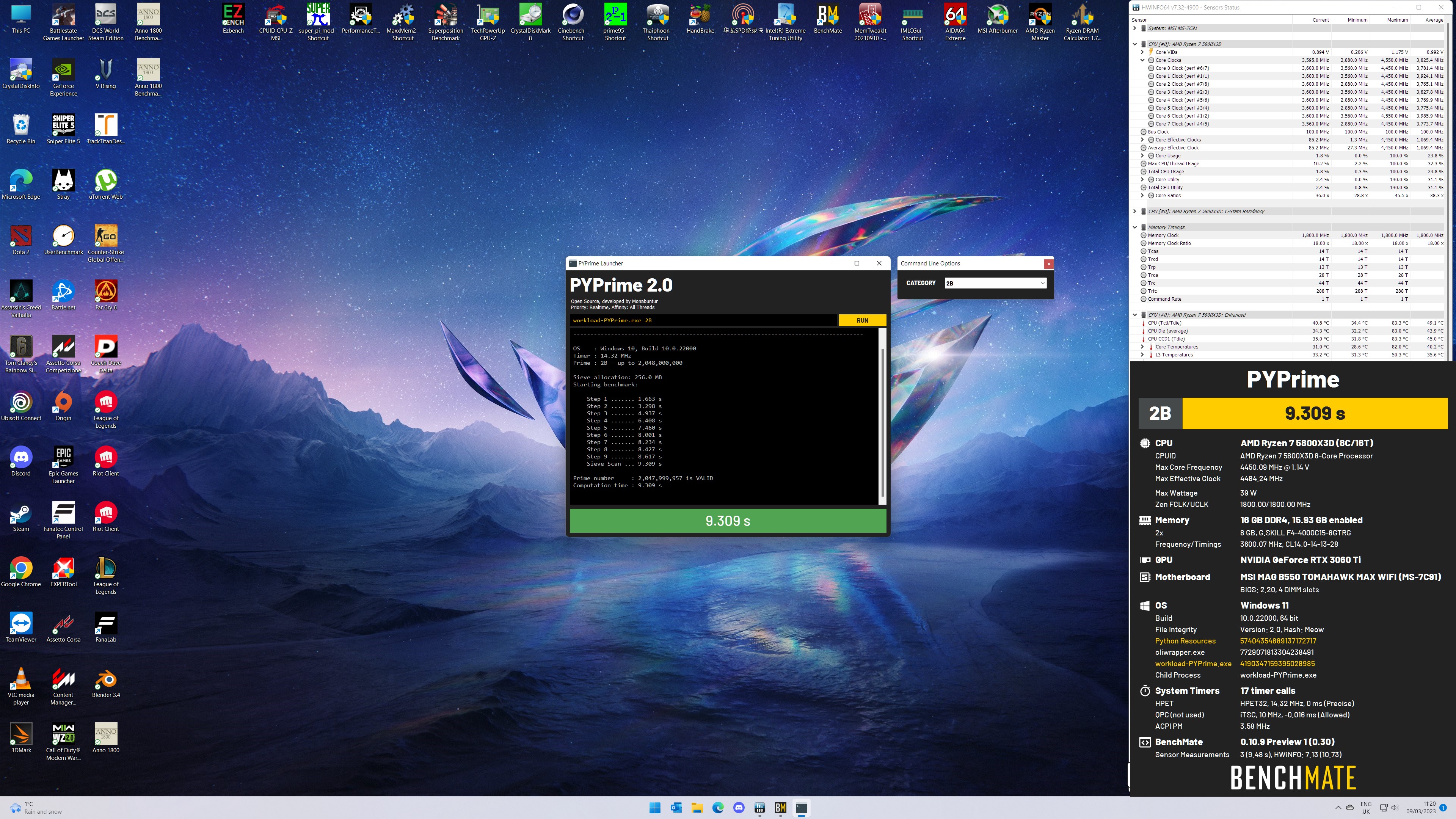Expand Core VIDs row in HWiNFO
This screenshot has height=819, width=1456.
1142,52
